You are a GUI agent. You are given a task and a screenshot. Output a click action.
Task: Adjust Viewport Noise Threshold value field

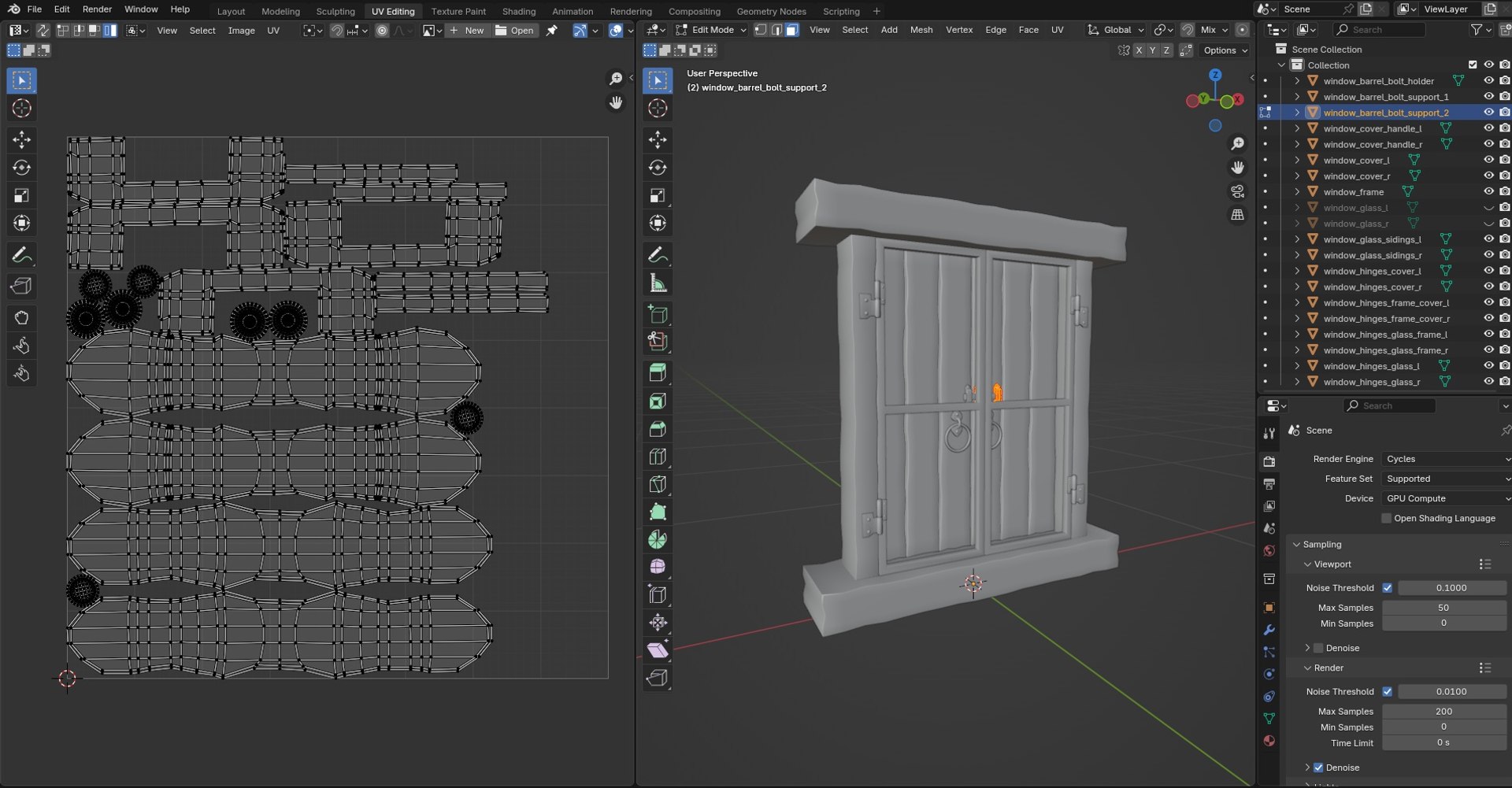[1451, 588]
